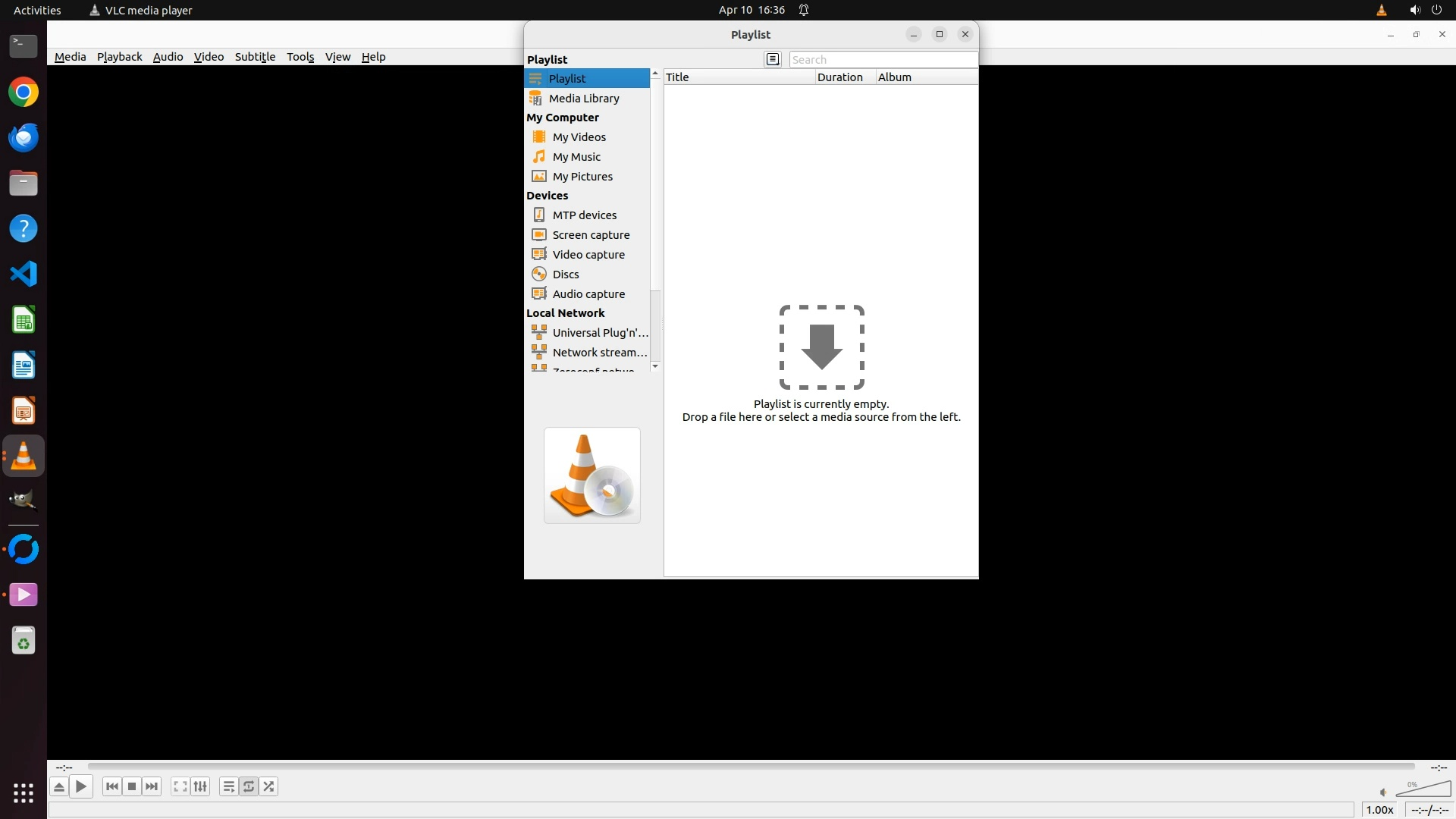Change the playlist view mode icon
1456x819 pixels.
[772, 59]
